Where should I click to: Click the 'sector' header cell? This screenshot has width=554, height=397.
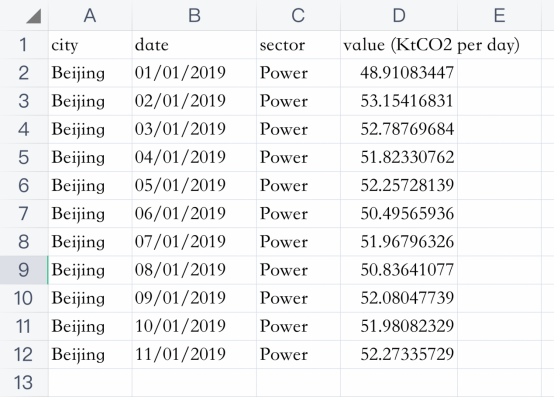click(299, 45)
